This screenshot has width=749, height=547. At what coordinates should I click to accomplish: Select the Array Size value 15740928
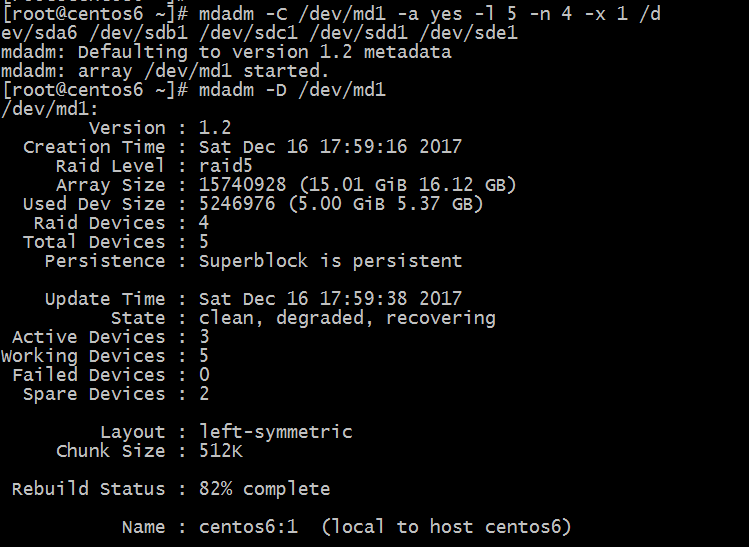[x=242, y=185]
